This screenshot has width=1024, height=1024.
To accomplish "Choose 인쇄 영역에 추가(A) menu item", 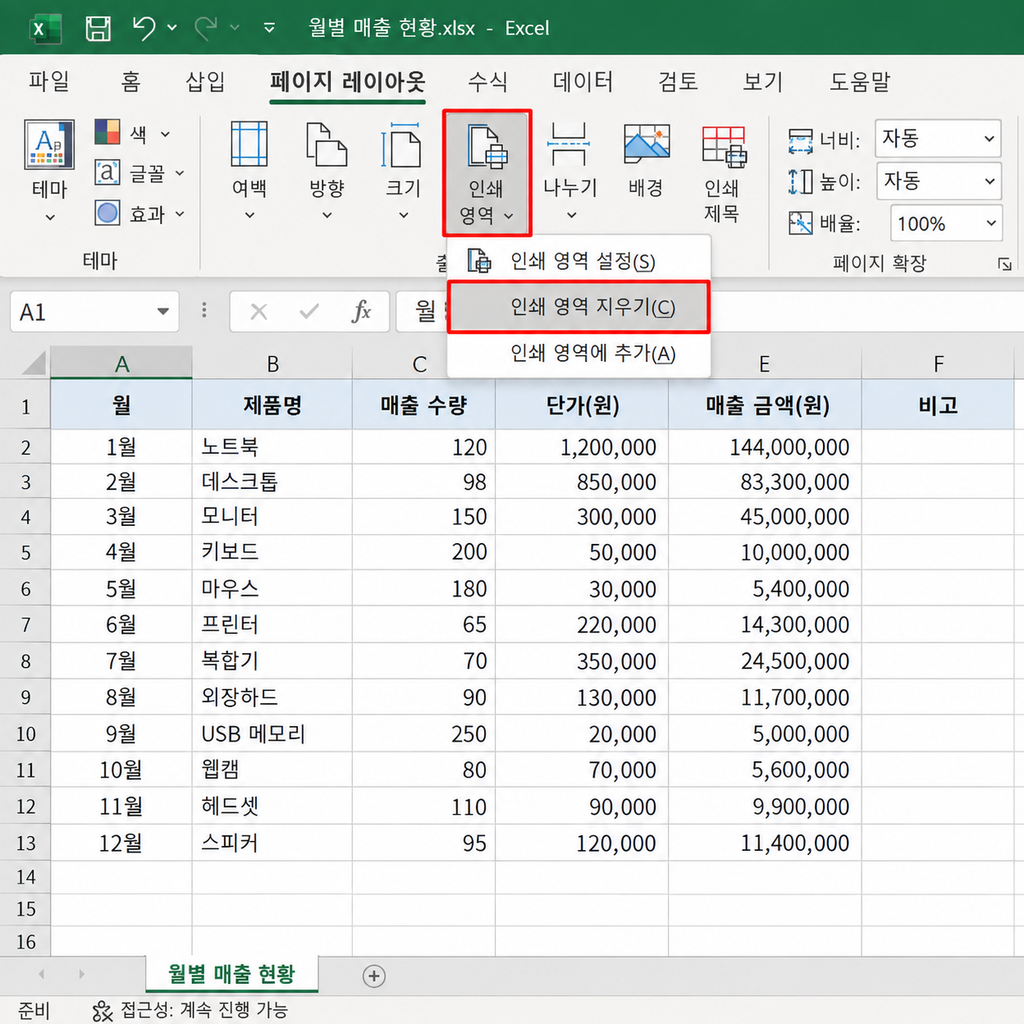I will click(x=579, y=353).
